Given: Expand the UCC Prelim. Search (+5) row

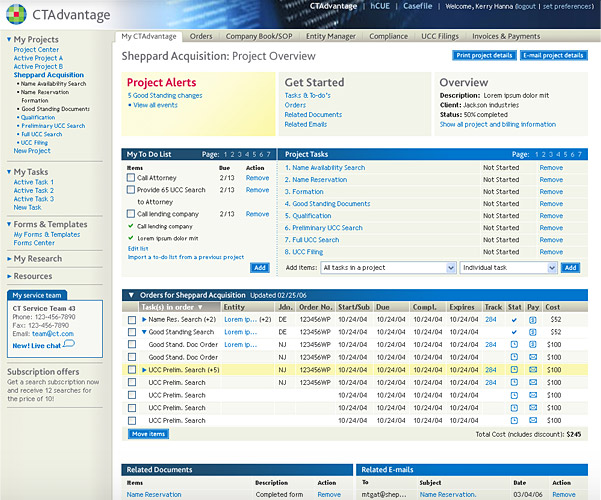Looking at the screenshot, I should [144, 370].
